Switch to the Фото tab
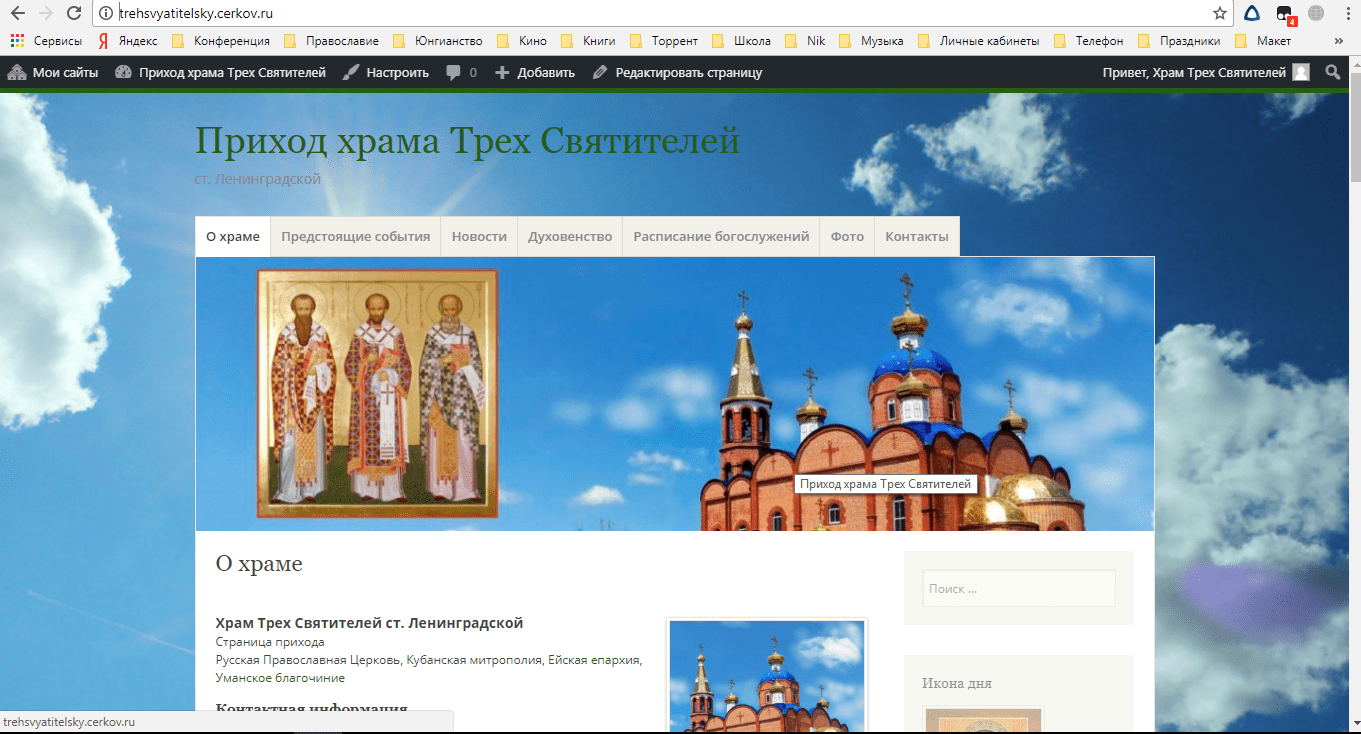 pos(847,237)
